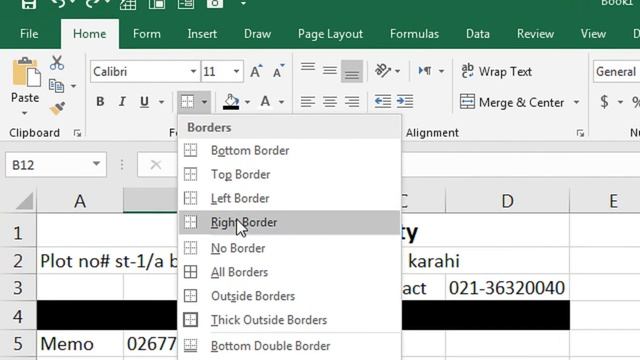640x360 pixels.
Task: Open fill color palette dropdown arrow
Action: (247, 102)
